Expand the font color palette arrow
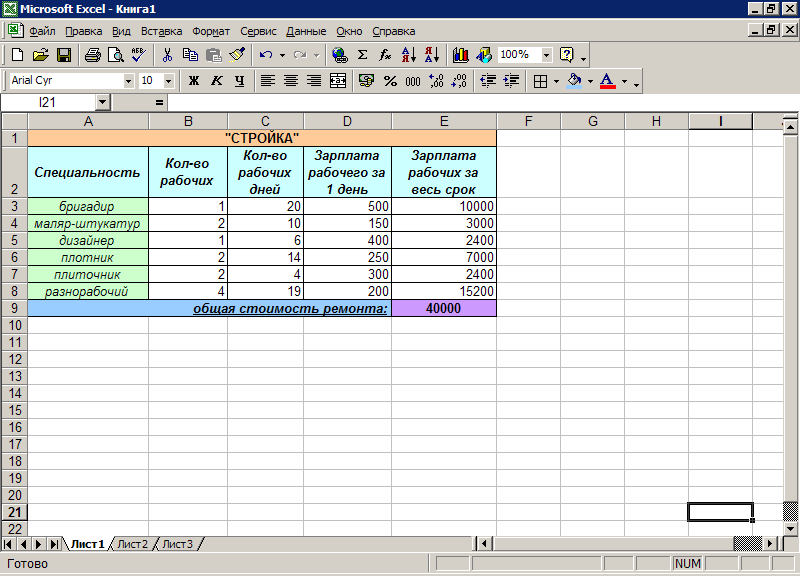Viewport: 800px width, 576px height. click(x=624, y=81)
